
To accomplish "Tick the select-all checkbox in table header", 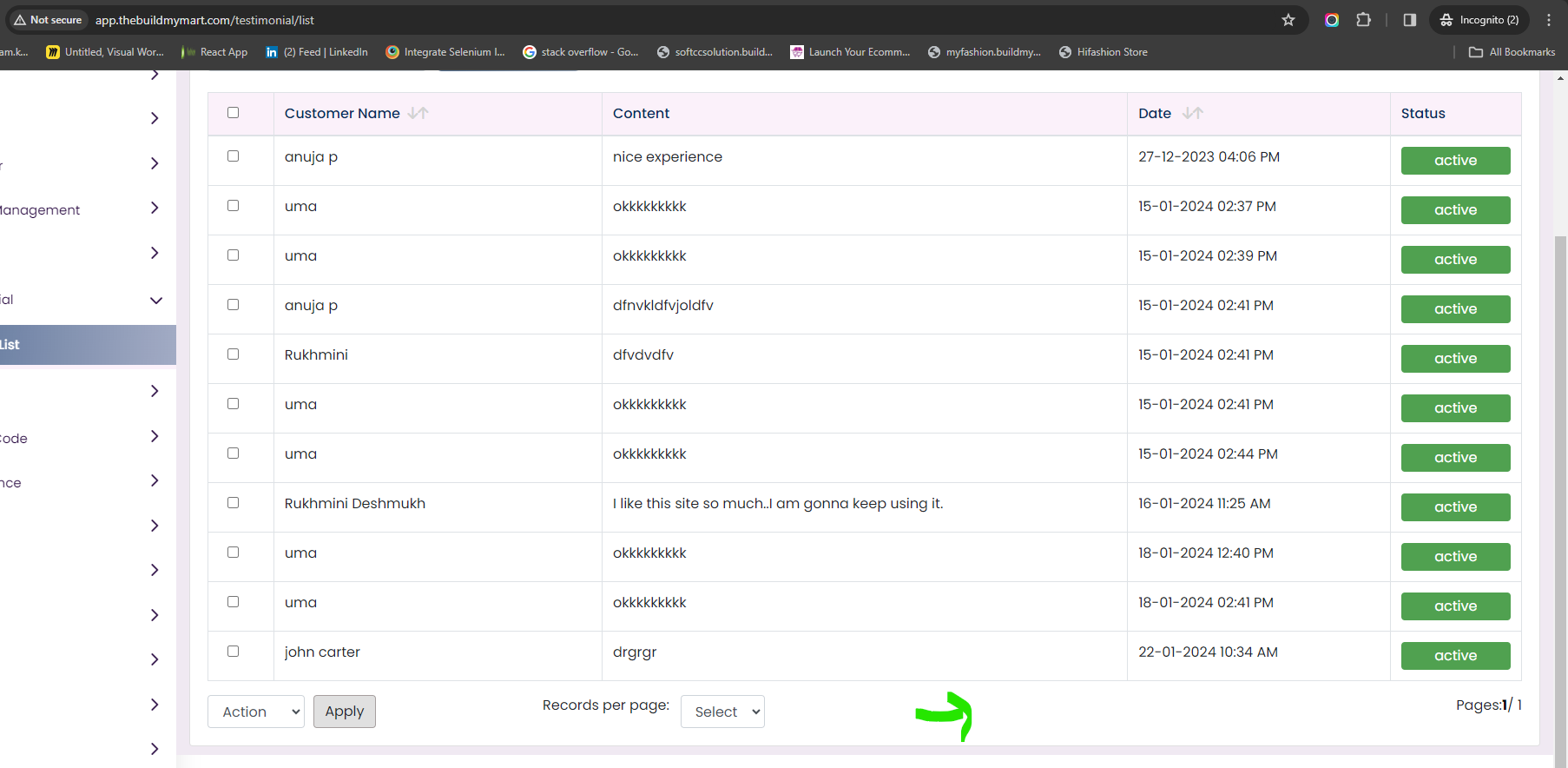I will pyautogui.click(x=233, y=112).
